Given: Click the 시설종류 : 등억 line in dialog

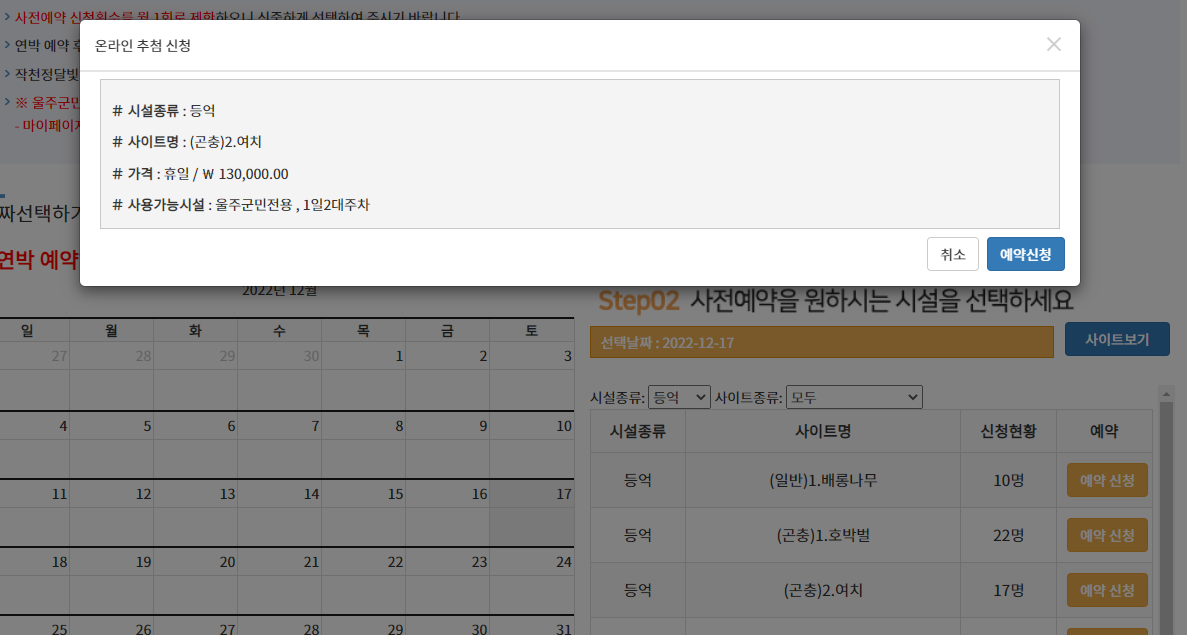Looking at the screenshot, I should tap(164, 111).
